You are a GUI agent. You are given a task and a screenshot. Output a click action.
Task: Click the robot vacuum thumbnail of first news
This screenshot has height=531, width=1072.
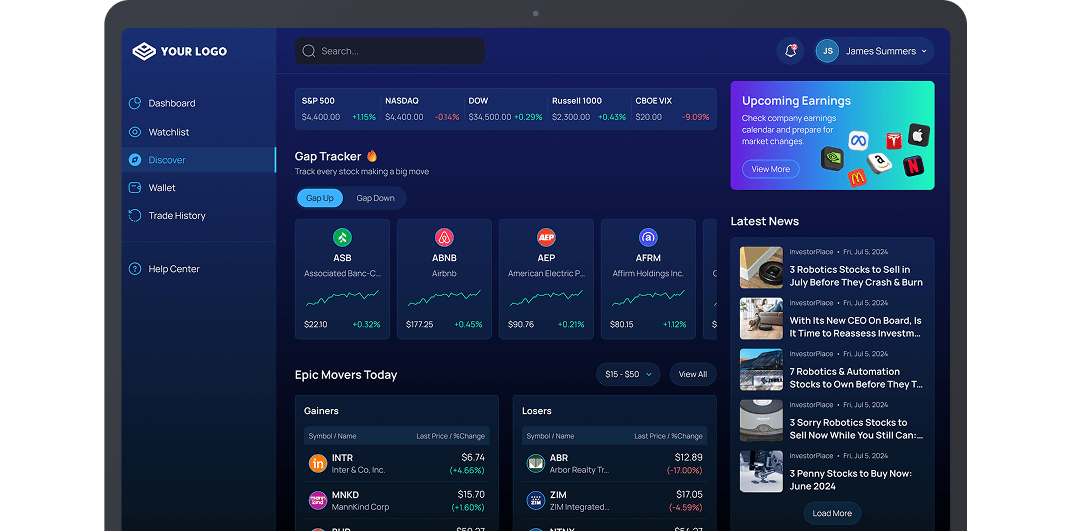pos(761,268)
